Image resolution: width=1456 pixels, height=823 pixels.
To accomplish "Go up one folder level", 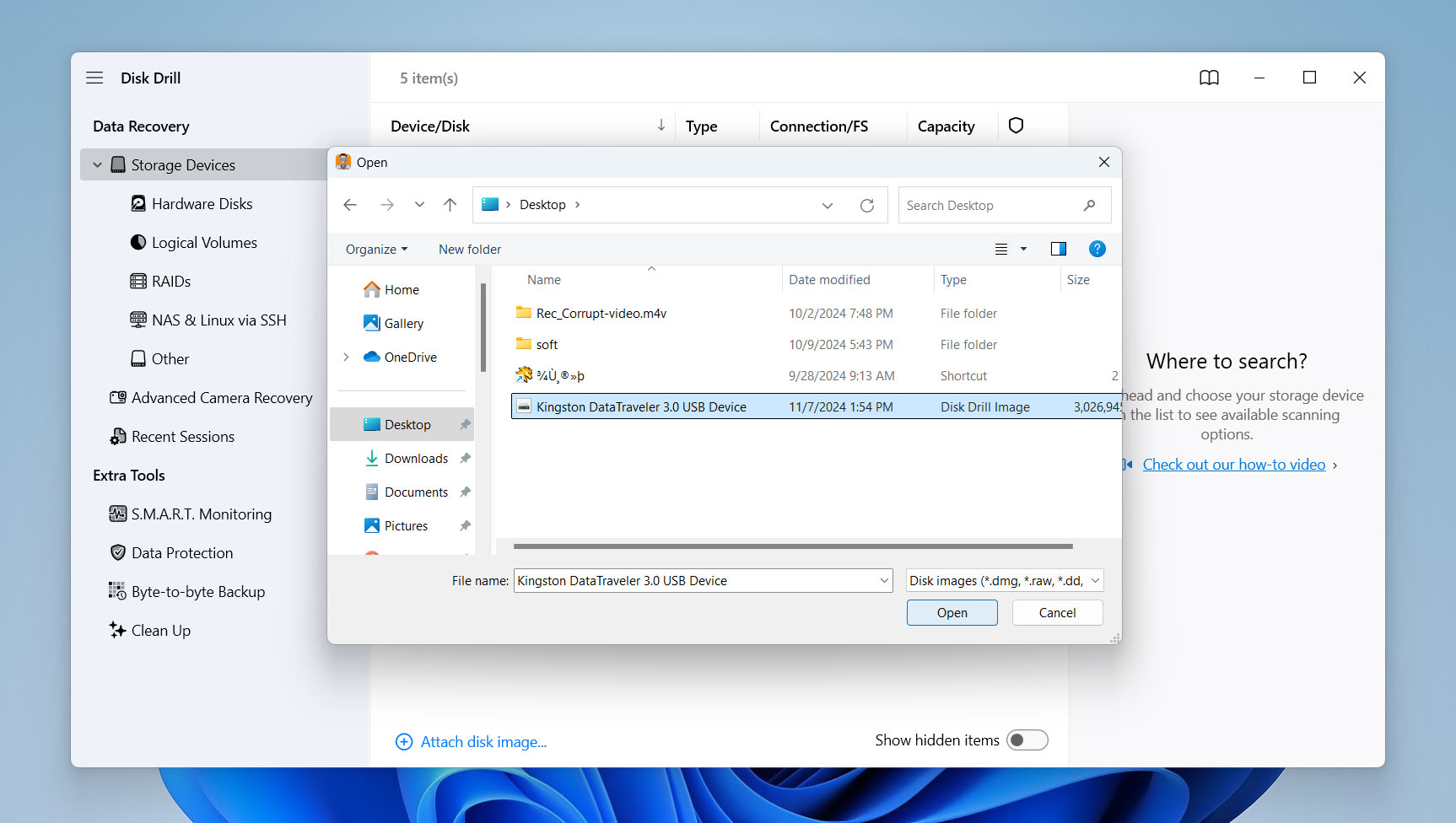I will 450,205.
